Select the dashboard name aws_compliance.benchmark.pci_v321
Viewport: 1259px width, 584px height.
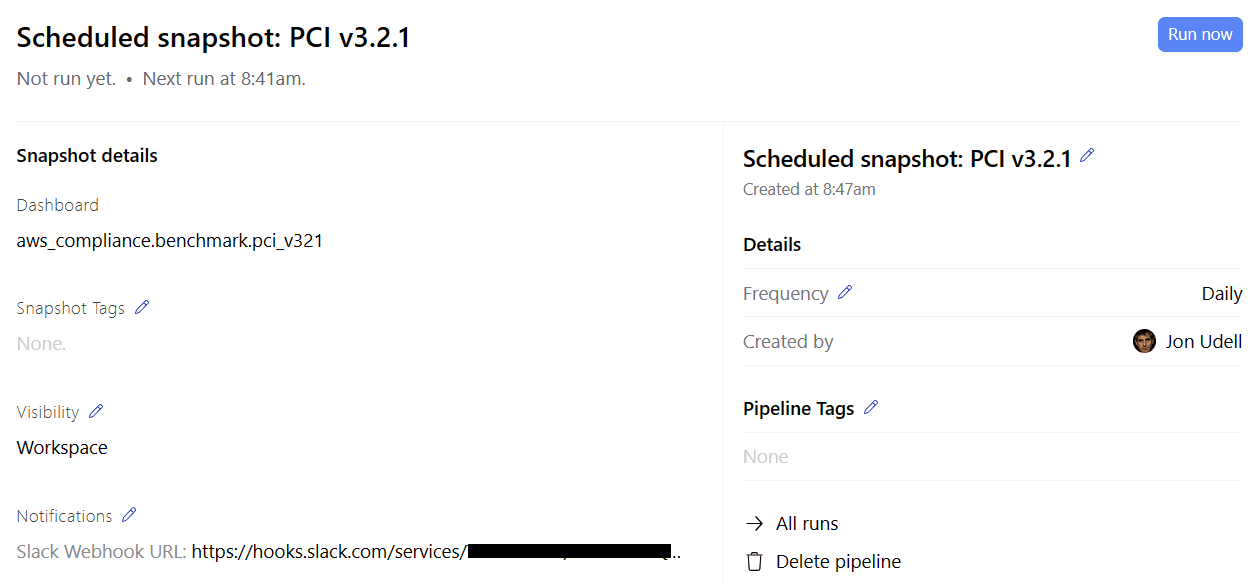[x=169, y=240]
